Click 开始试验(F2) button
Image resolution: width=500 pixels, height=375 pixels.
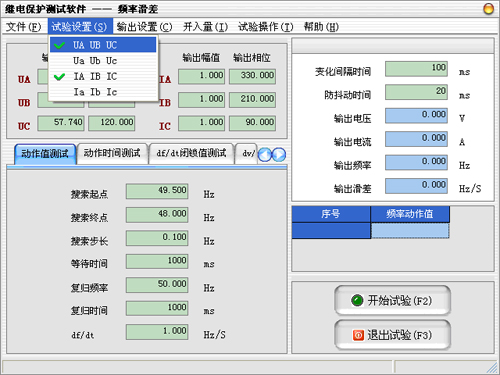point(393,300)
